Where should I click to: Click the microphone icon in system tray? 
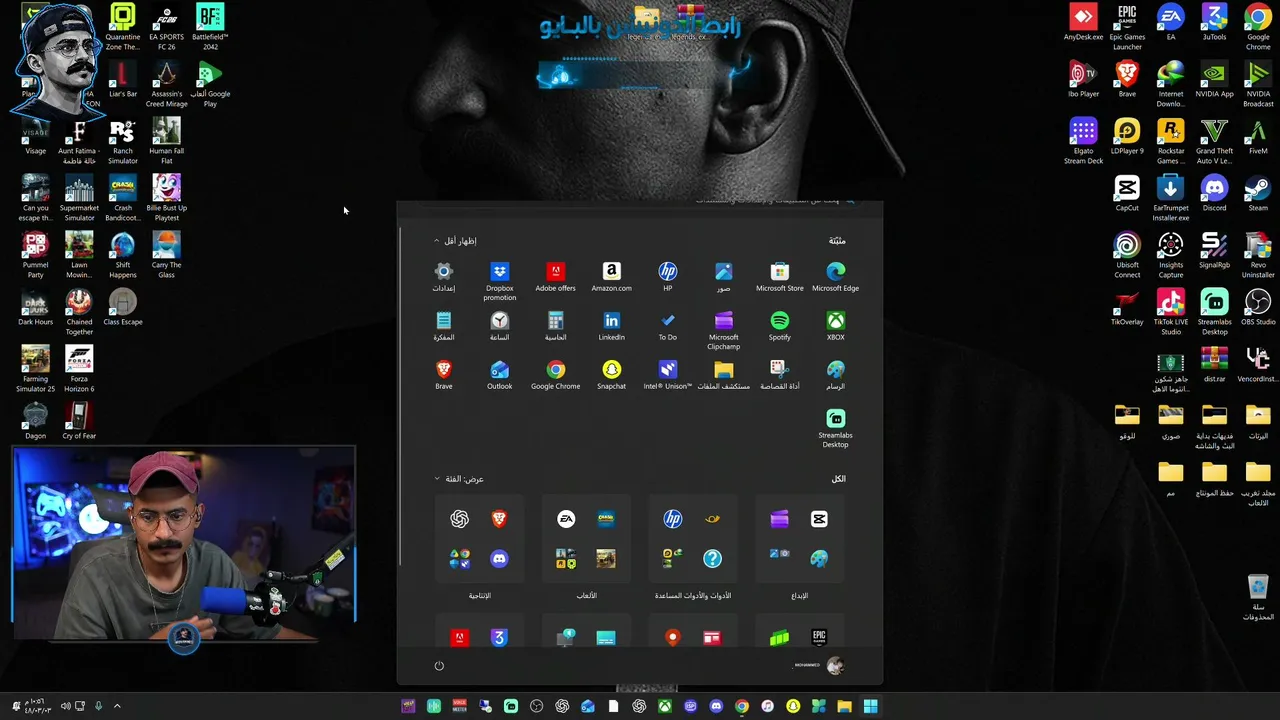click(x=98, y=706)
